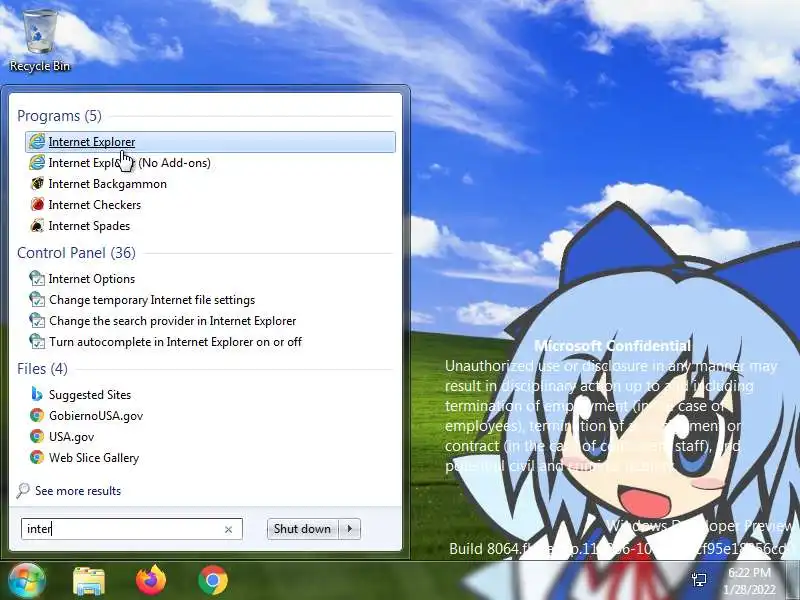Click the Shut down button
800x600 pixels.
303,529
